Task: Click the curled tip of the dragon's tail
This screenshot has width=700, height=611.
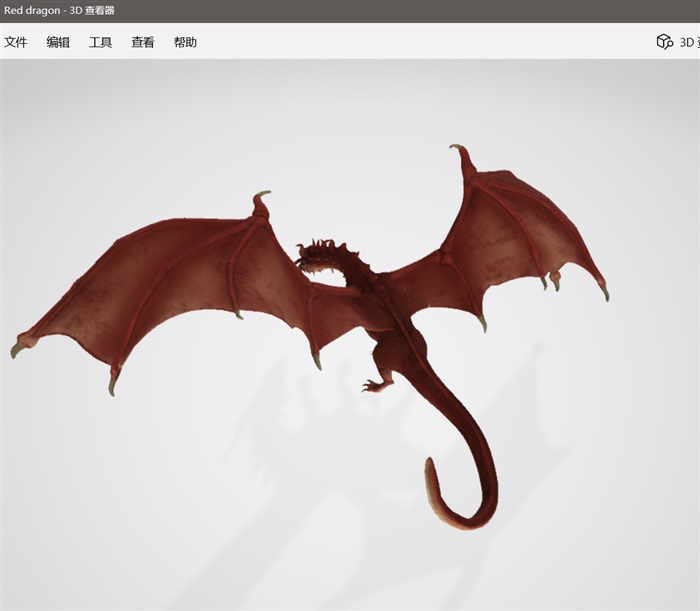Action: [433, 478]
